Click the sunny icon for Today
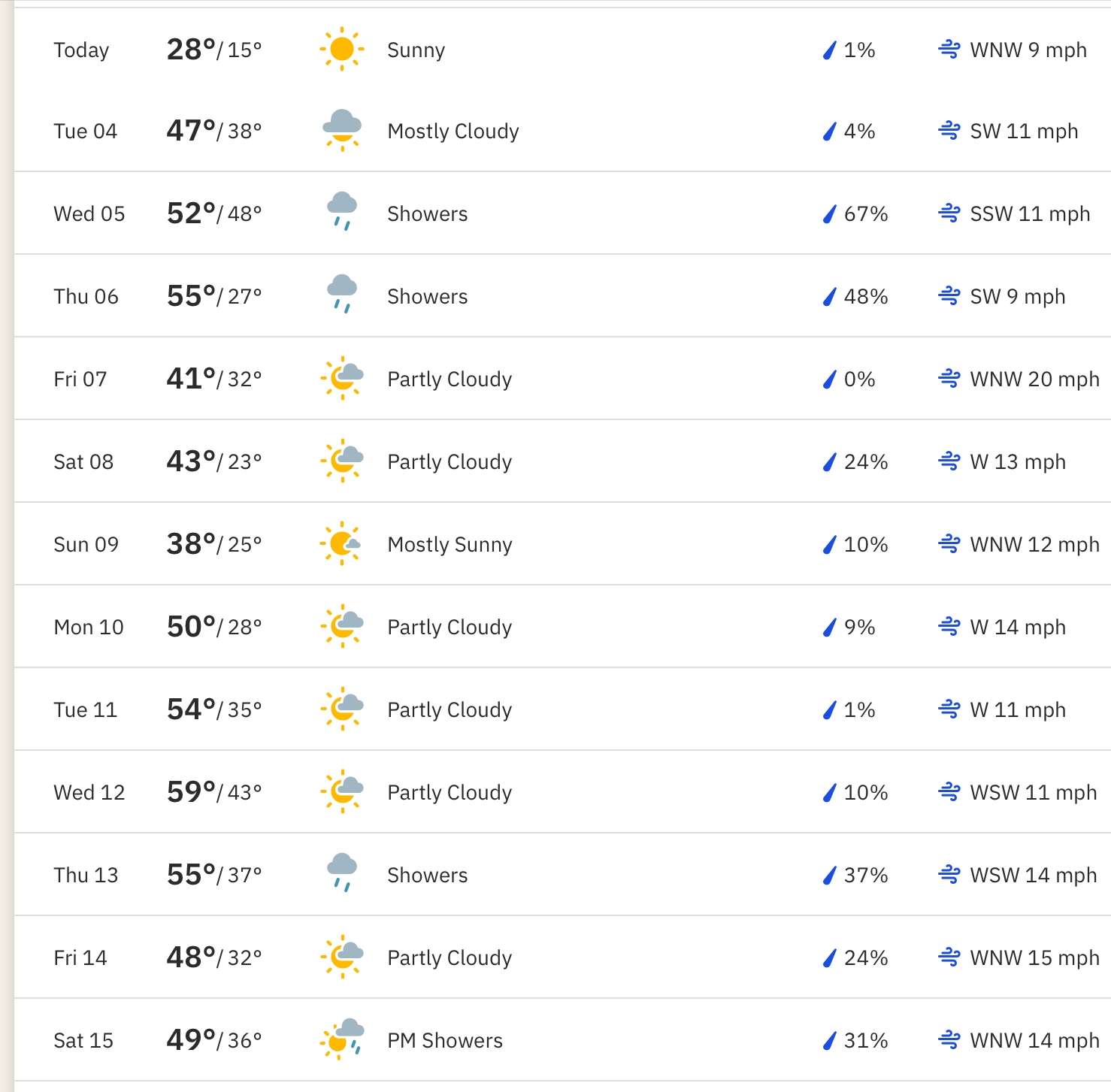The height and width of the screenshot is (1092, 1111). click(x=342, y=50)
